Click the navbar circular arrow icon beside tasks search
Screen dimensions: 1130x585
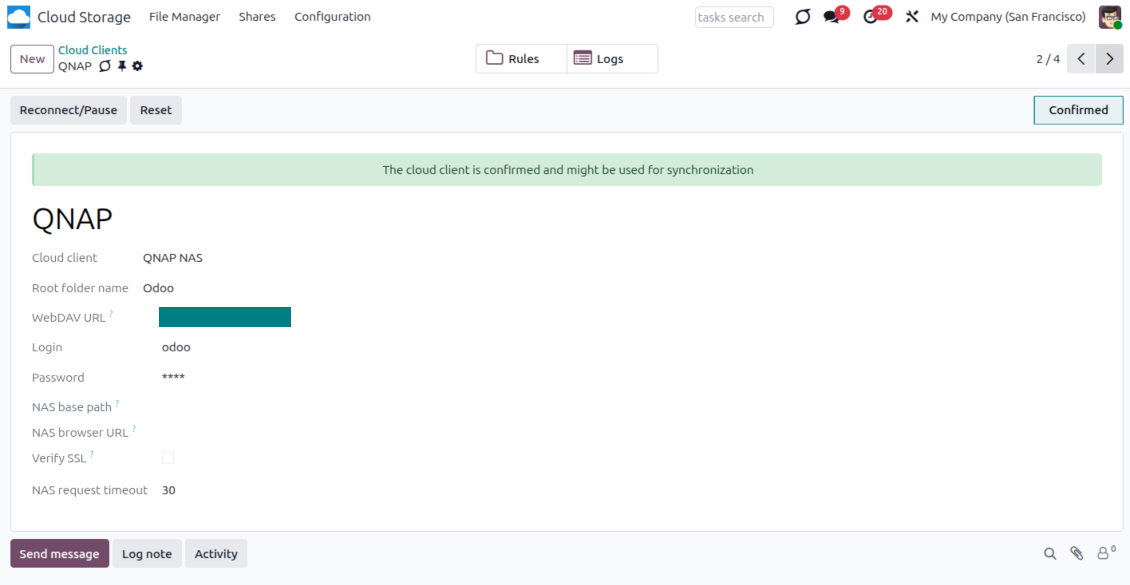[x=802, y=17]
